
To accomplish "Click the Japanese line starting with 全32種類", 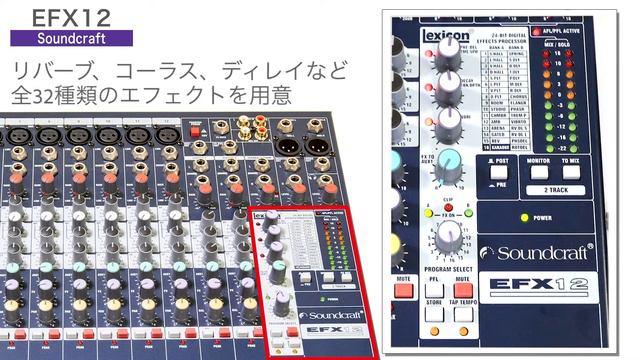I will click(x=151, y=95).
